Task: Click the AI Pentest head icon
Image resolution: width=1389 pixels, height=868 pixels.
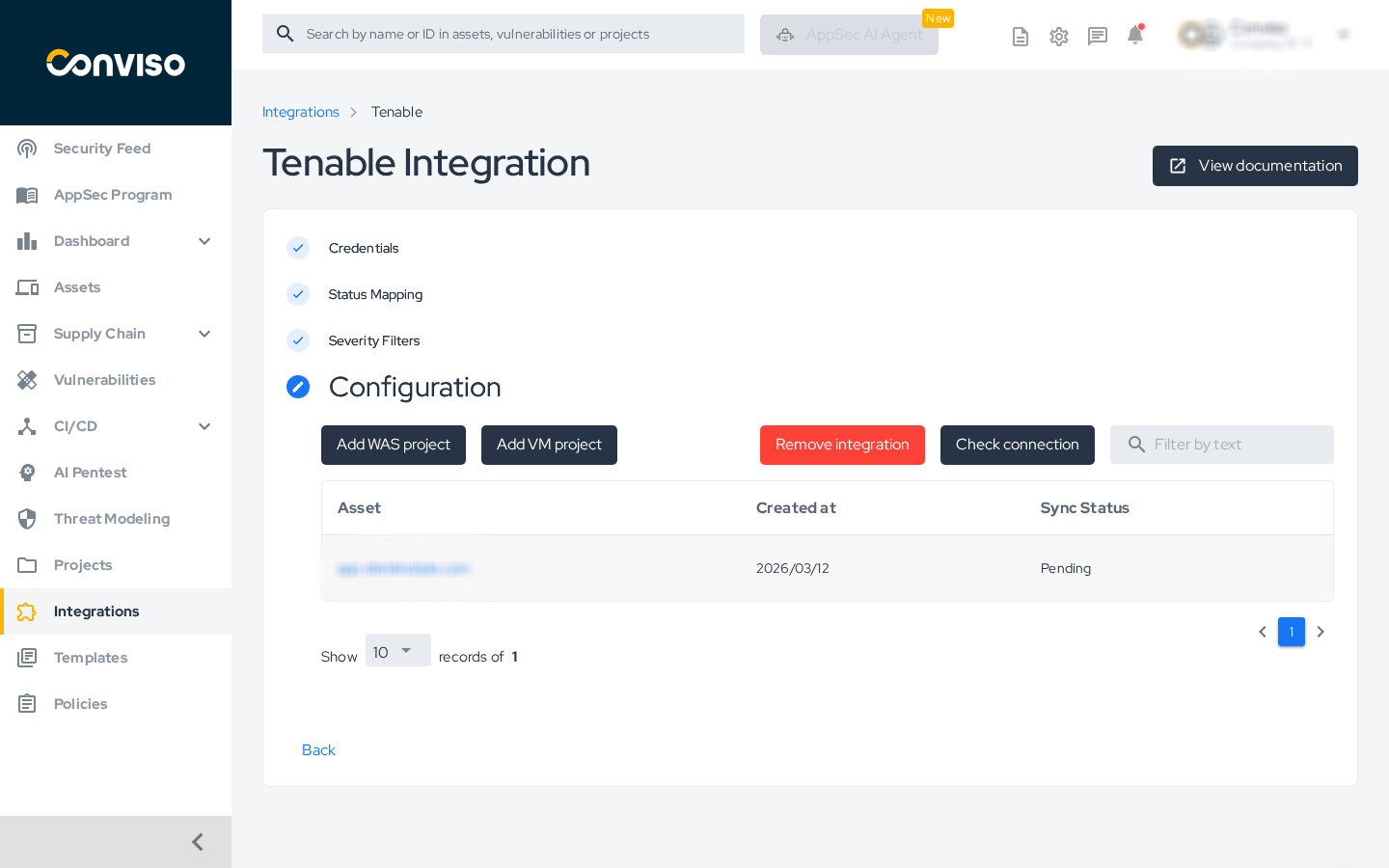Action: [x=27, y=473]
